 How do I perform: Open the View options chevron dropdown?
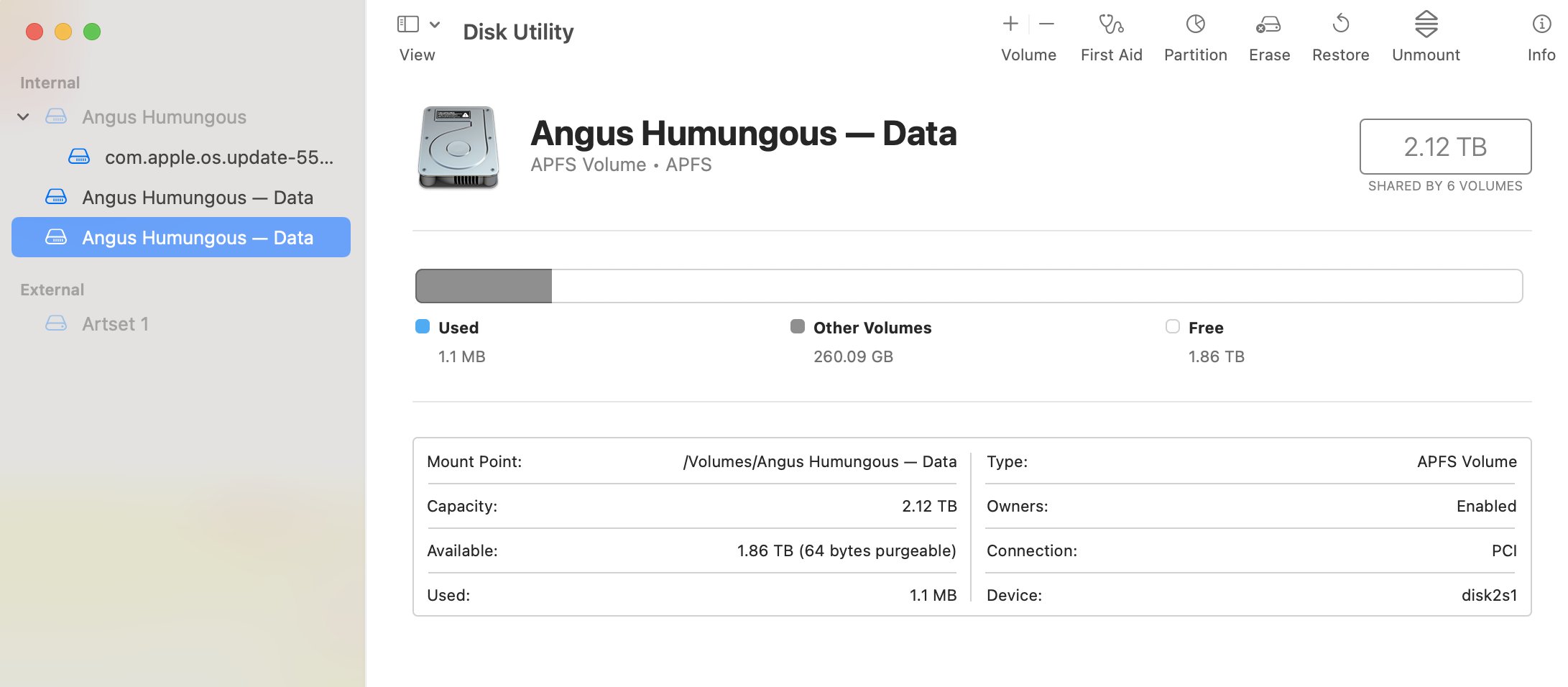click(435, 24)
